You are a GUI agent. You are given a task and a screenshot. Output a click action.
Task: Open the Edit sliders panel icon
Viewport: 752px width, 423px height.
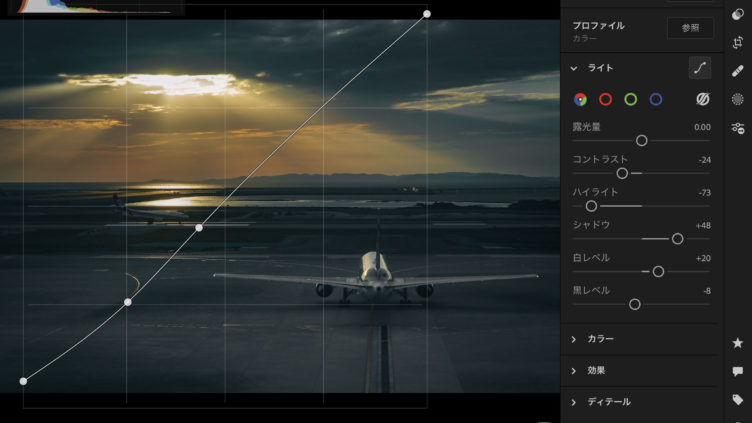[x=738, y=128]
